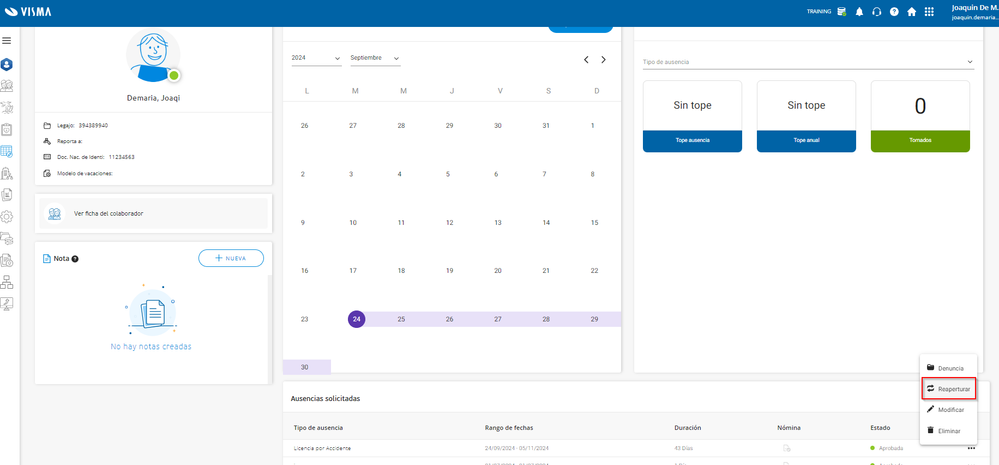
Task: Click the employee avatar picture
Action: click(x=153, y=56)
